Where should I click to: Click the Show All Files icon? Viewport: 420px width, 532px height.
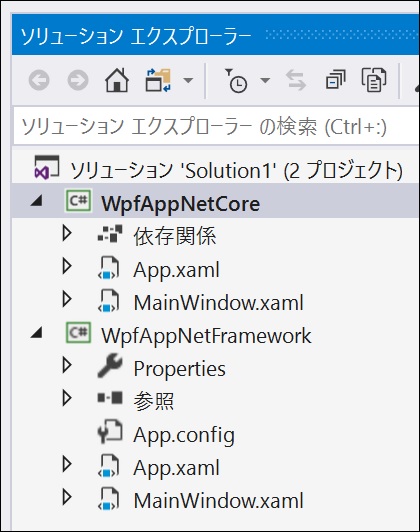tap(374, 80)
